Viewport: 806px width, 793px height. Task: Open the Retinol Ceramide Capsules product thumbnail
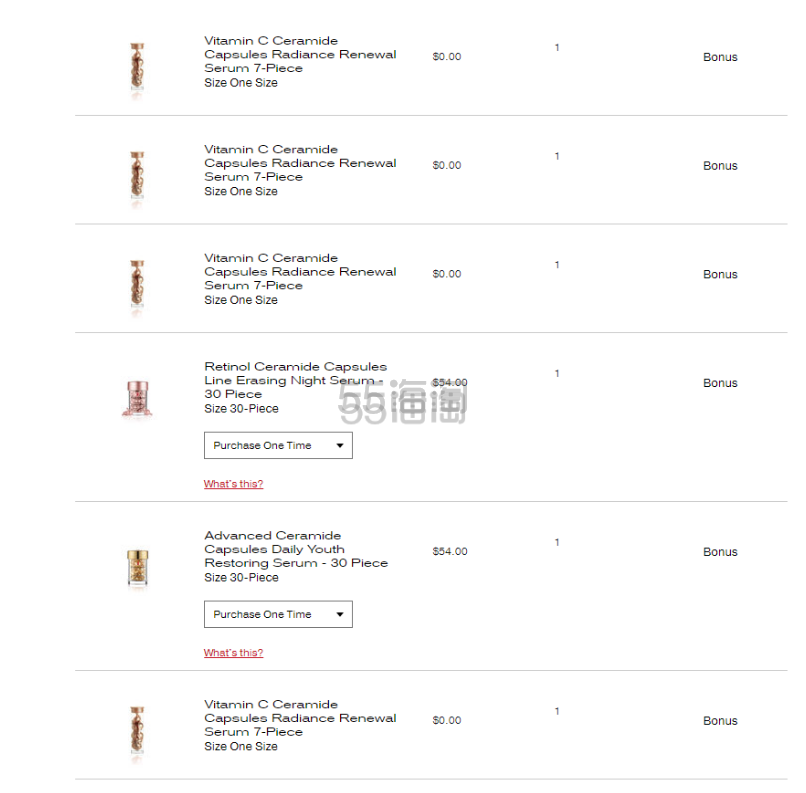137,398
